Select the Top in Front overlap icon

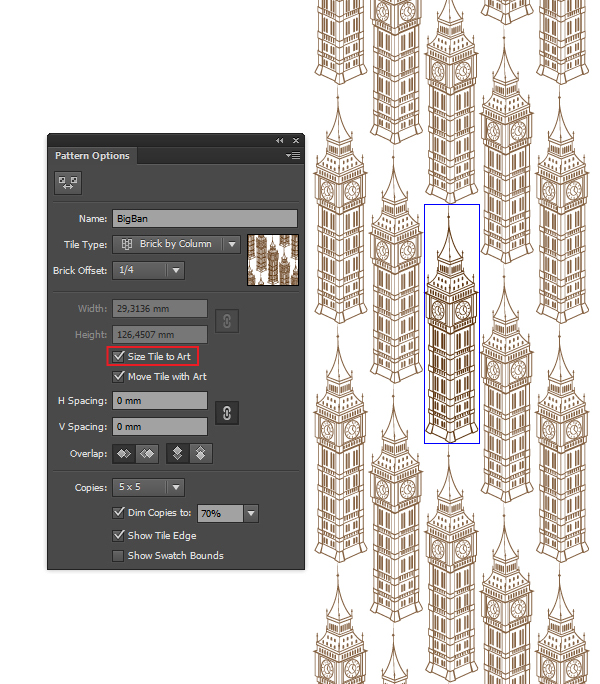tap(178, 454)
